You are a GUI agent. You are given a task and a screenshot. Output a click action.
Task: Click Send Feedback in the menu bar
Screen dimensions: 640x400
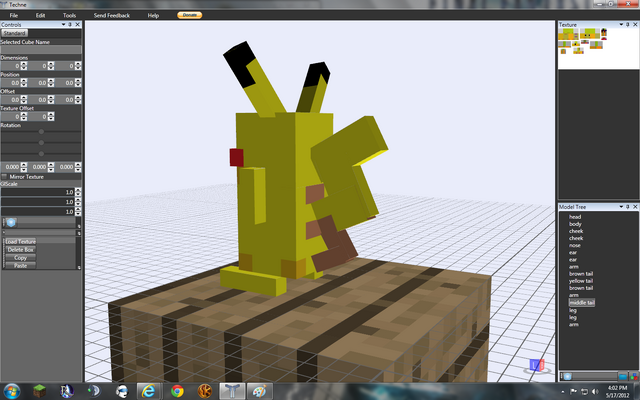coord(112,16)
